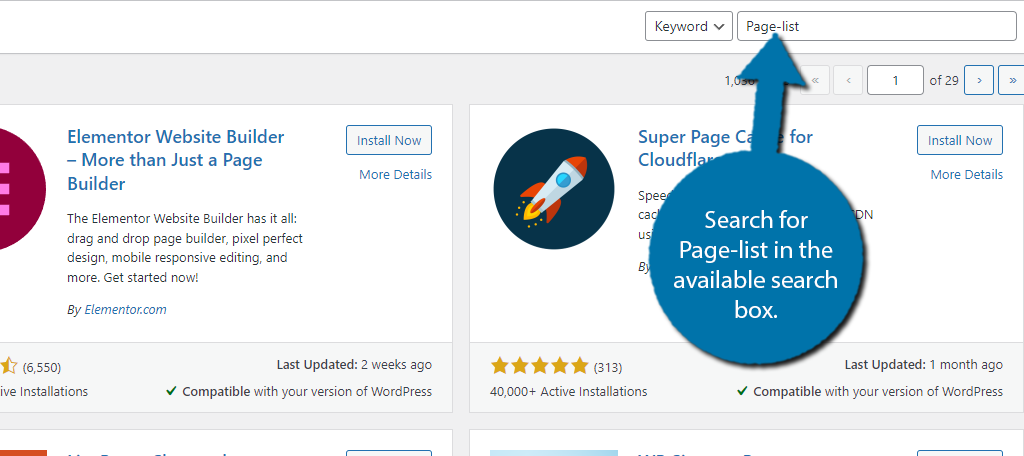Click the 'of 29' total pages text
Viewport: 1024px width, 456px height.
944,80
